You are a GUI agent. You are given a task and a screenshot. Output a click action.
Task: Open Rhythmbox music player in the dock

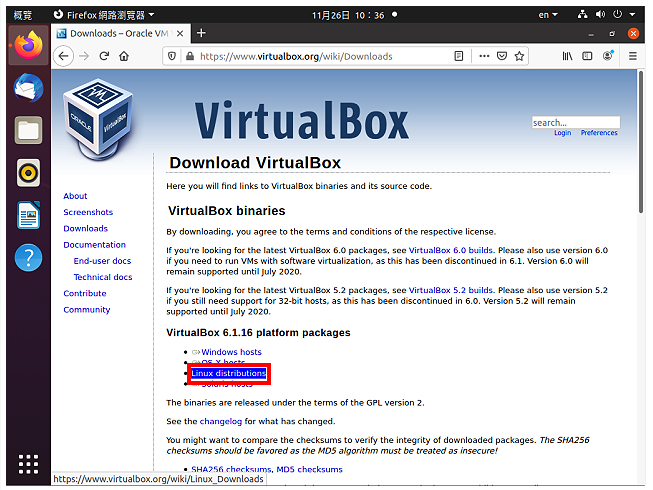click(28, 173)
